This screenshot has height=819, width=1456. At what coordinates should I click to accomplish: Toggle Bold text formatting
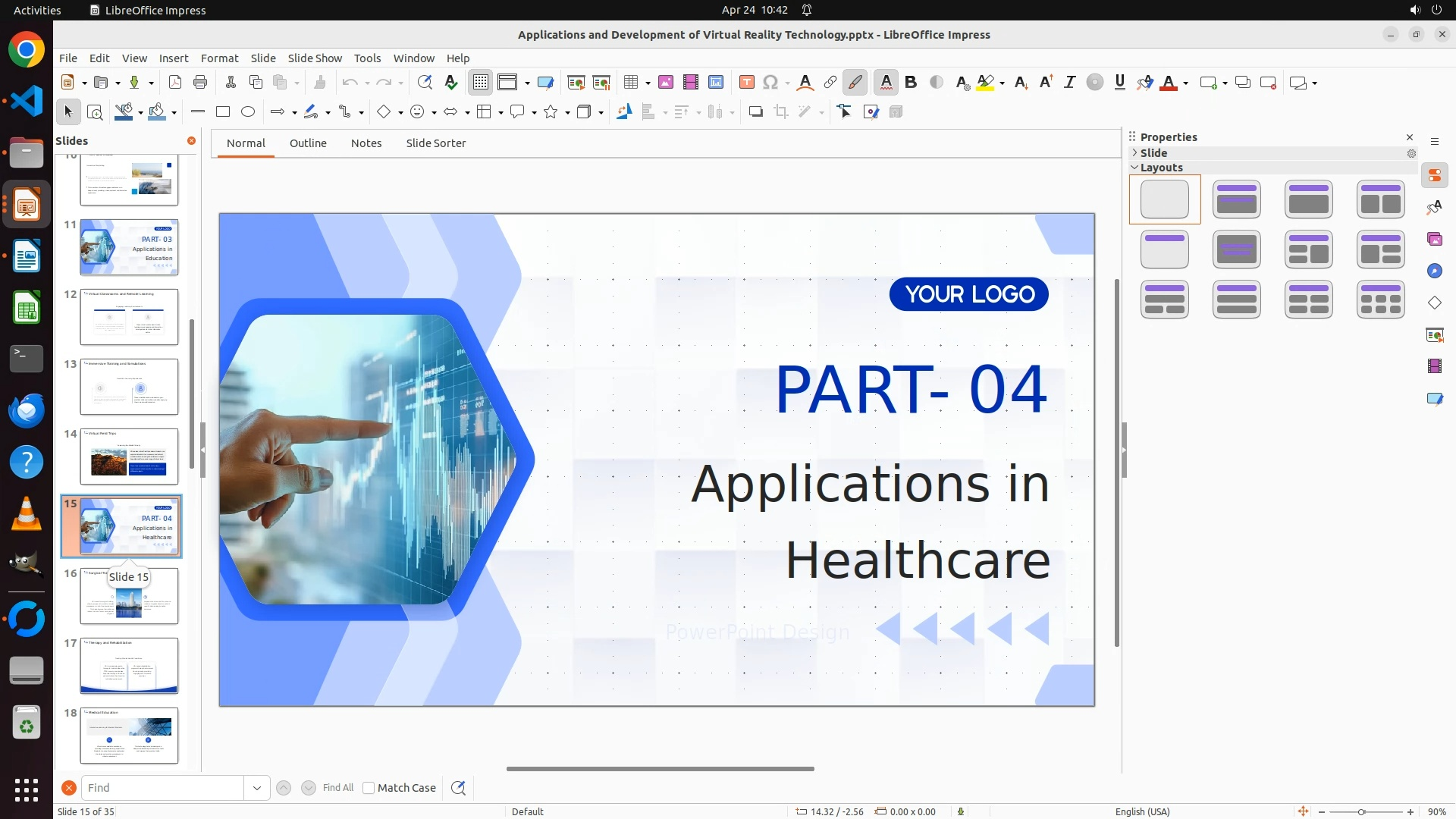tap(912, 83)
